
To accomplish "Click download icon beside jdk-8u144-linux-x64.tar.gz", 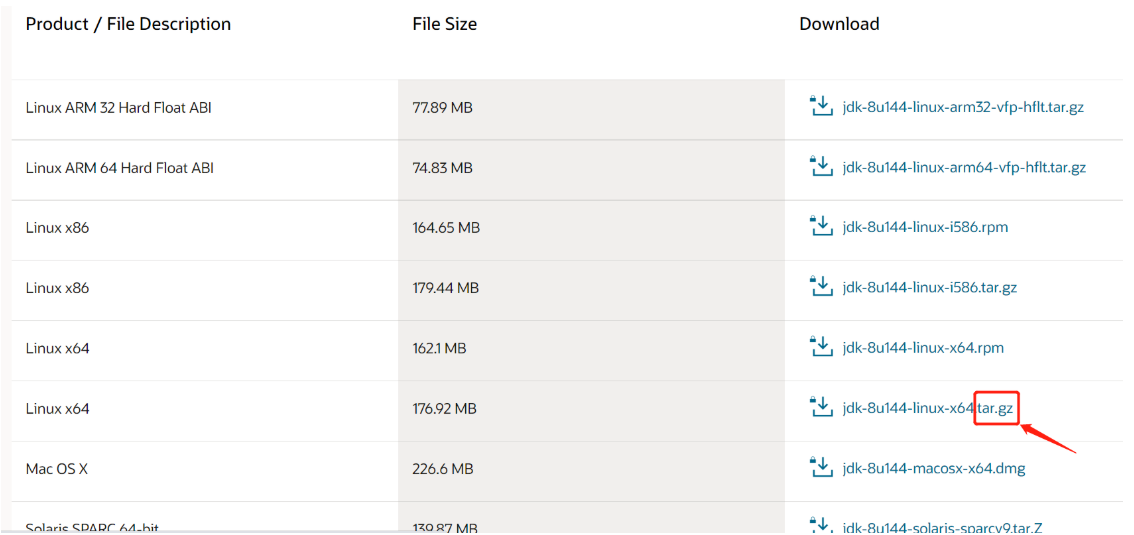I will pyautogui.click(x=821, y=406).
